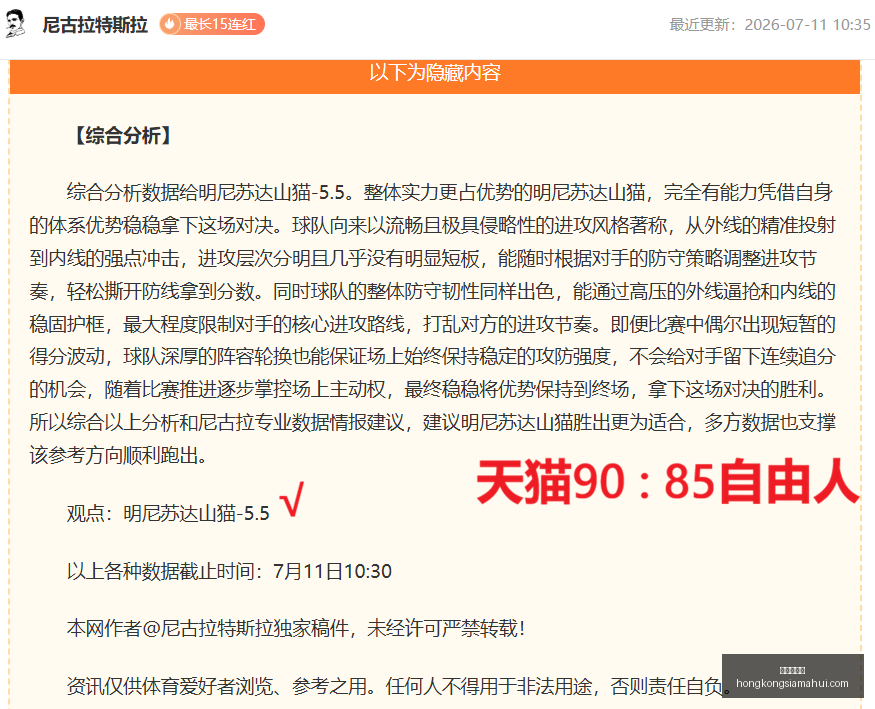This screenshot has height=709, width=875.
Task: Click the 天猫90：85自由人 score text
Action: coord(667,481)
